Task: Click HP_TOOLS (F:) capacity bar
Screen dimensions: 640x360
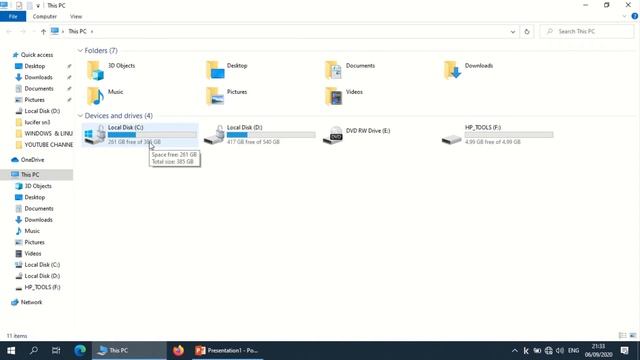Action: (x=509, y=135)
